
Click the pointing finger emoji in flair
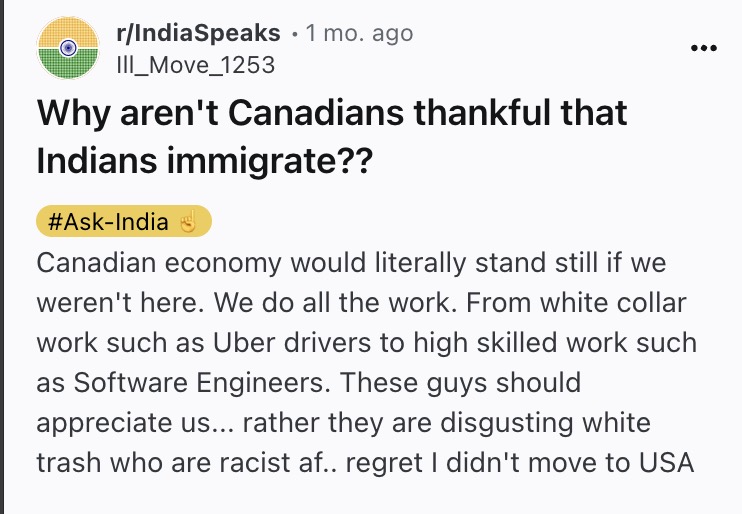pyautogui.click(x=188, y=222)
